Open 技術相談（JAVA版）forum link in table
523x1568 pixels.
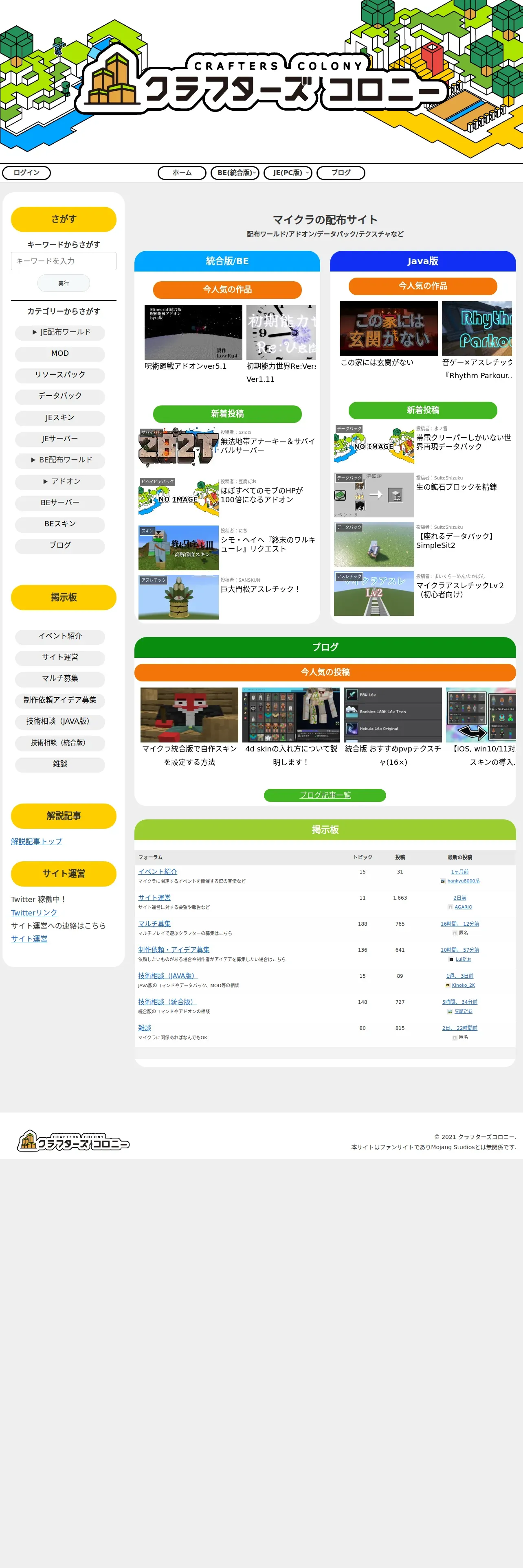click(x=167, y=976)
